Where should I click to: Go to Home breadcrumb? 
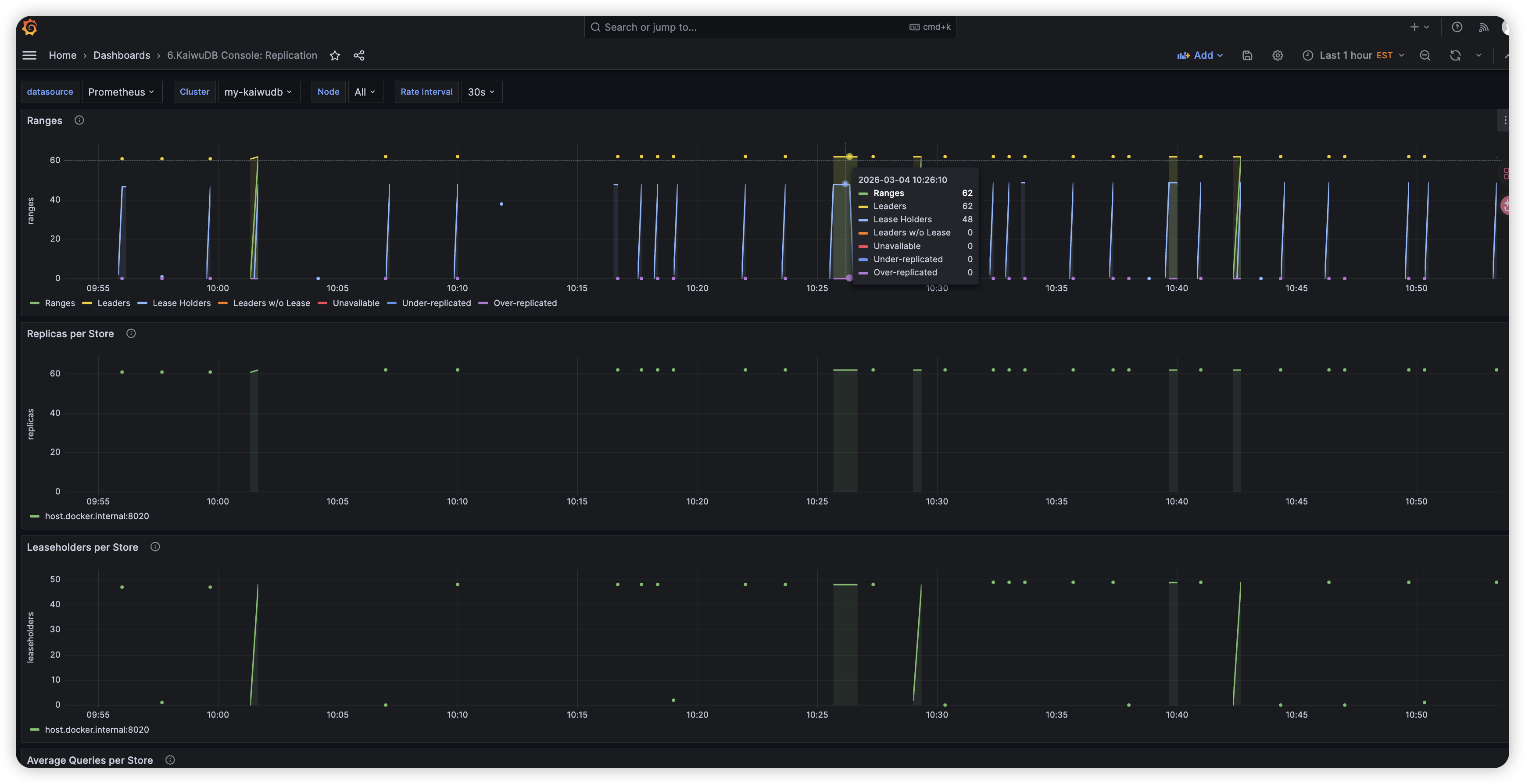coord(62,55)
